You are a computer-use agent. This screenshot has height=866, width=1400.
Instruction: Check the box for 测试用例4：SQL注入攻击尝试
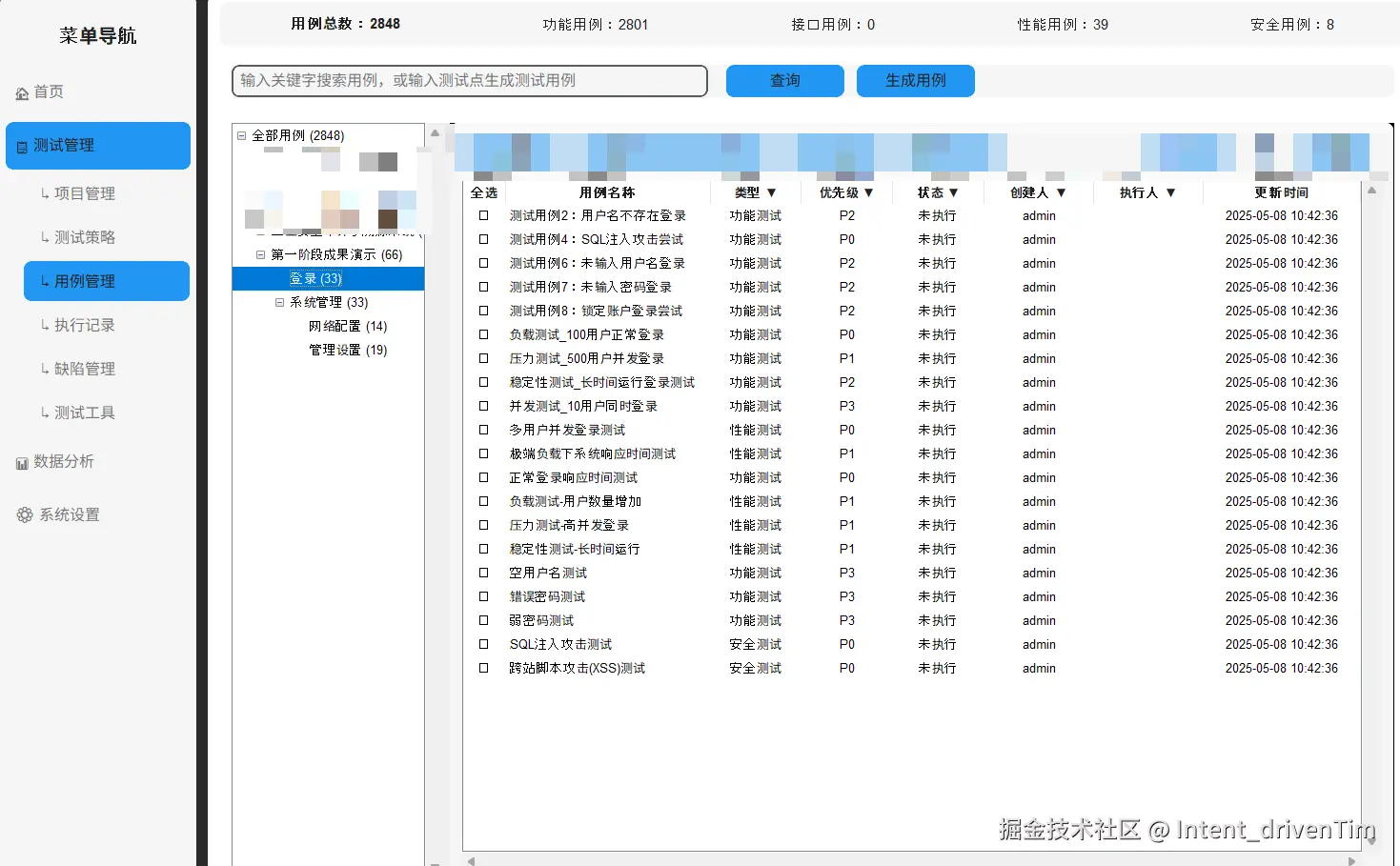(x=483, y=239)
